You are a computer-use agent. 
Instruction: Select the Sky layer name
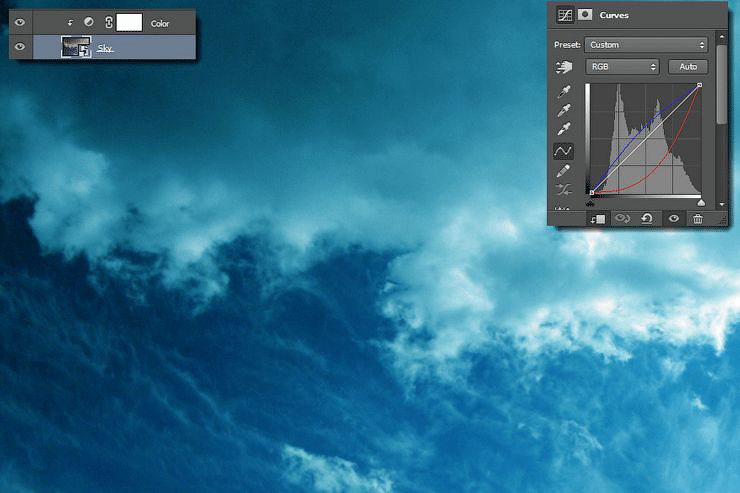click(x=105, y=48)
